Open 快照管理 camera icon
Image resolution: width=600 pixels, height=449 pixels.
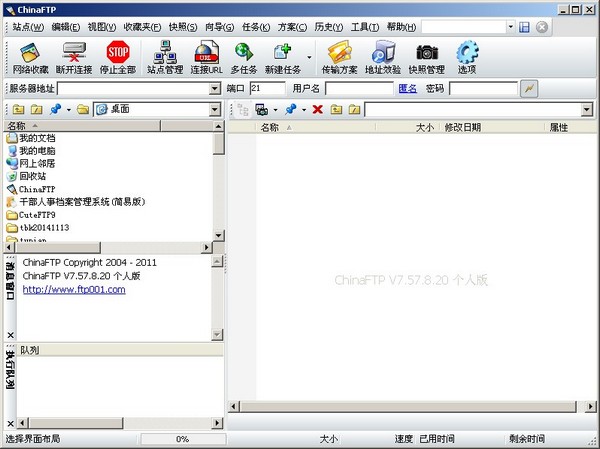pyautogui.click(x=427, y=58)
